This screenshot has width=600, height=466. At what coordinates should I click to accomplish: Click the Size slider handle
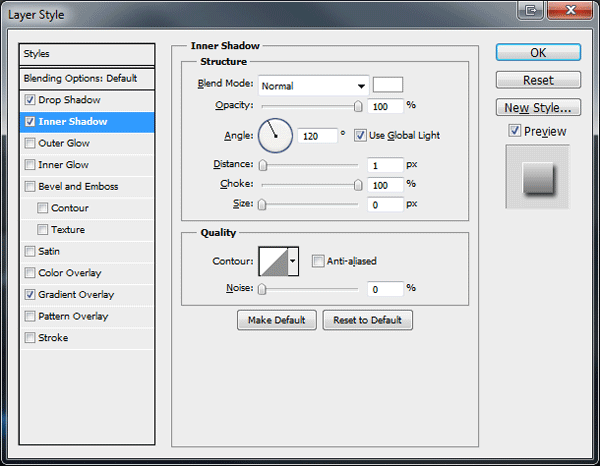pos(262,205)
